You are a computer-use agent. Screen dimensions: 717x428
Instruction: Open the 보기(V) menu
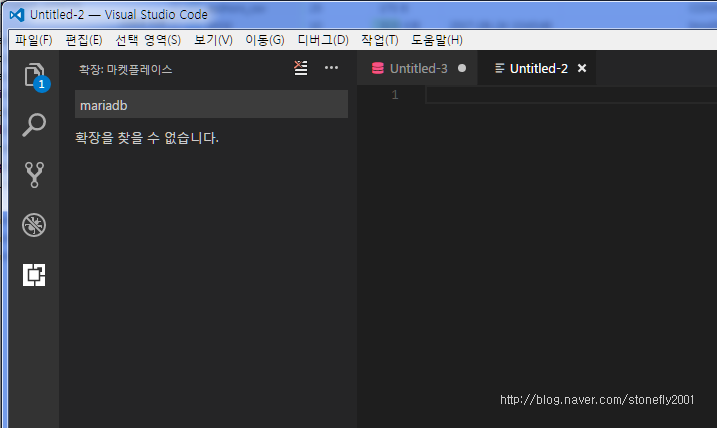[x=214, y=40]
